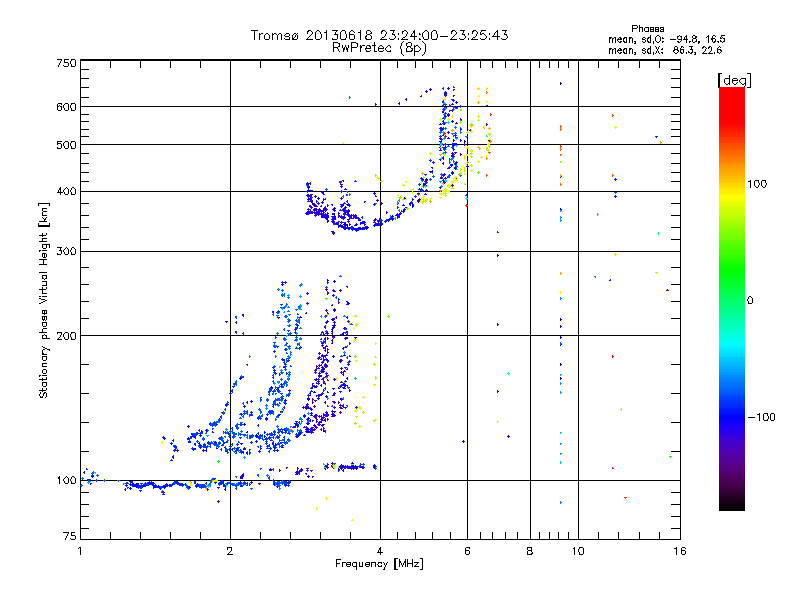Viewport: 800px width, 600px height.
Task: Click the y-axis label '200'
Action: [x=66, y=336]
